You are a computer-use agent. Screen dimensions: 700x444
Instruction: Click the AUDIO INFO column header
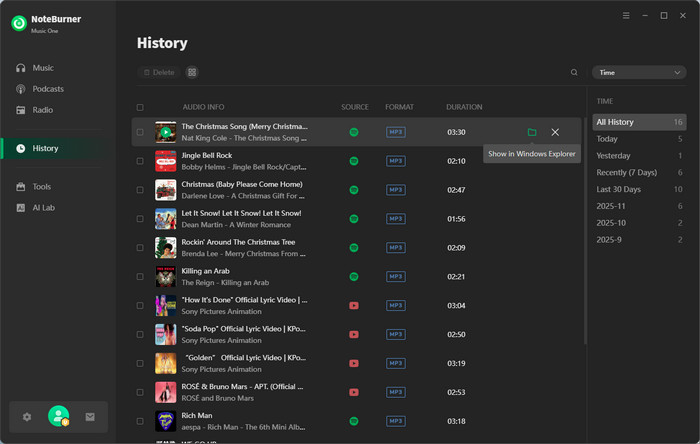pos(203,107)
